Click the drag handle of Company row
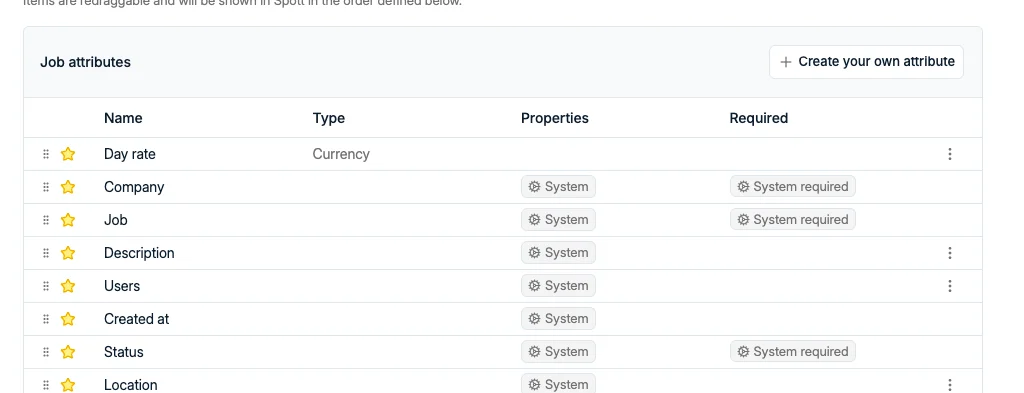Viewport: 1024px width, 393px height. [x=46, y=187]
